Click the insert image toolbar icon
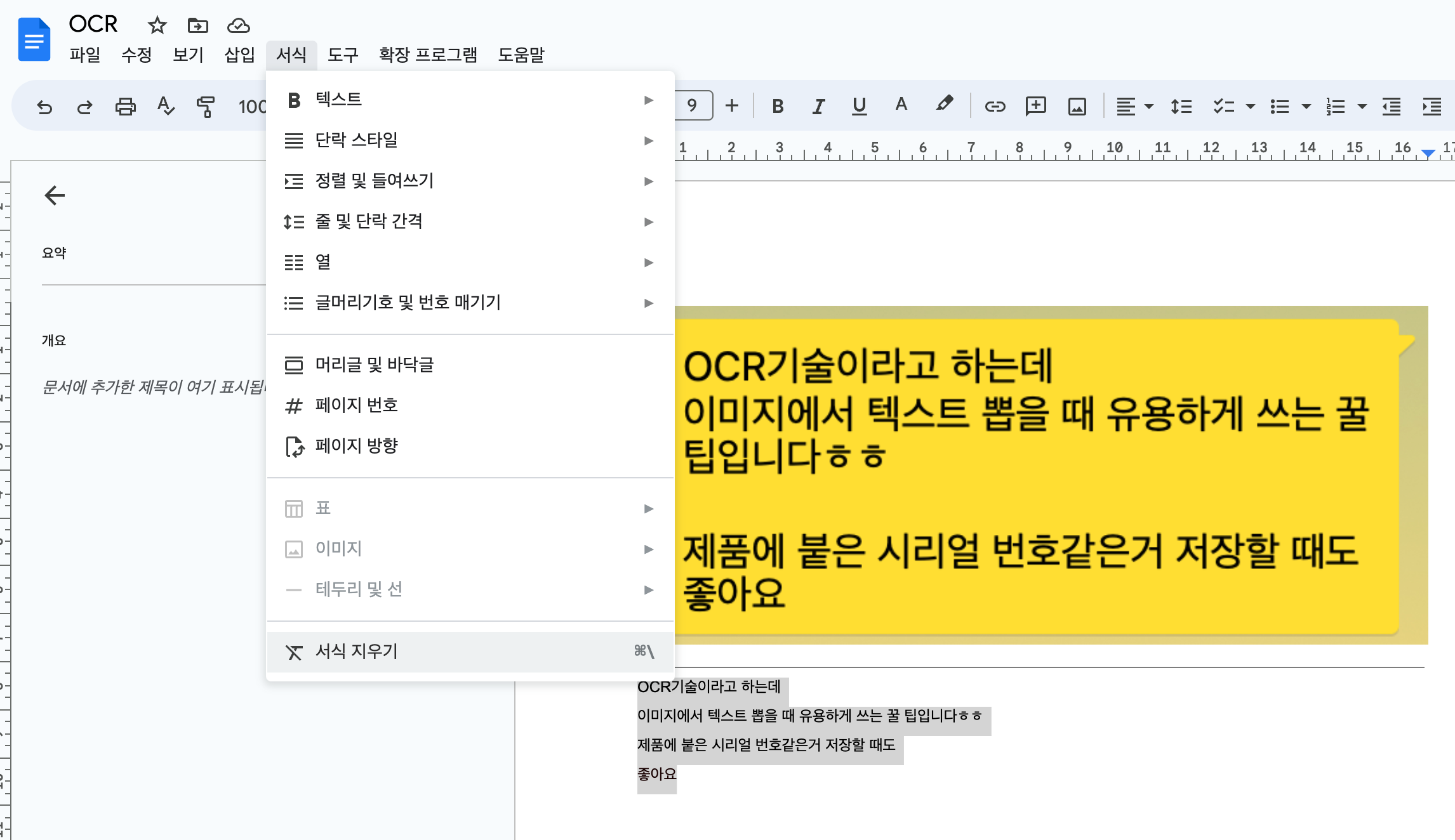 coord(1077,107)
